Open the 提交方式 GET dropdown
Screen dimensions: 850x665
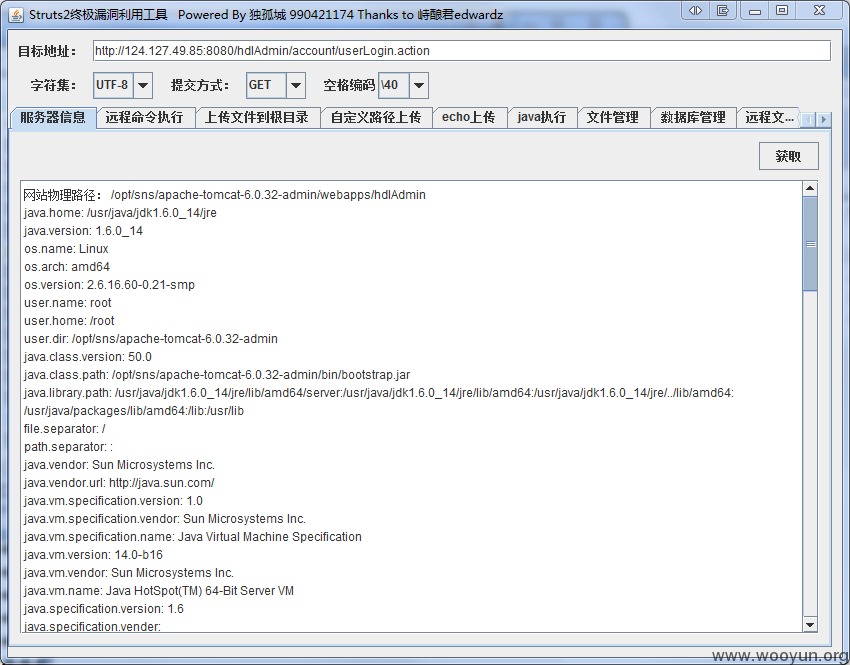pyautogui.click(x=296, y=85)
